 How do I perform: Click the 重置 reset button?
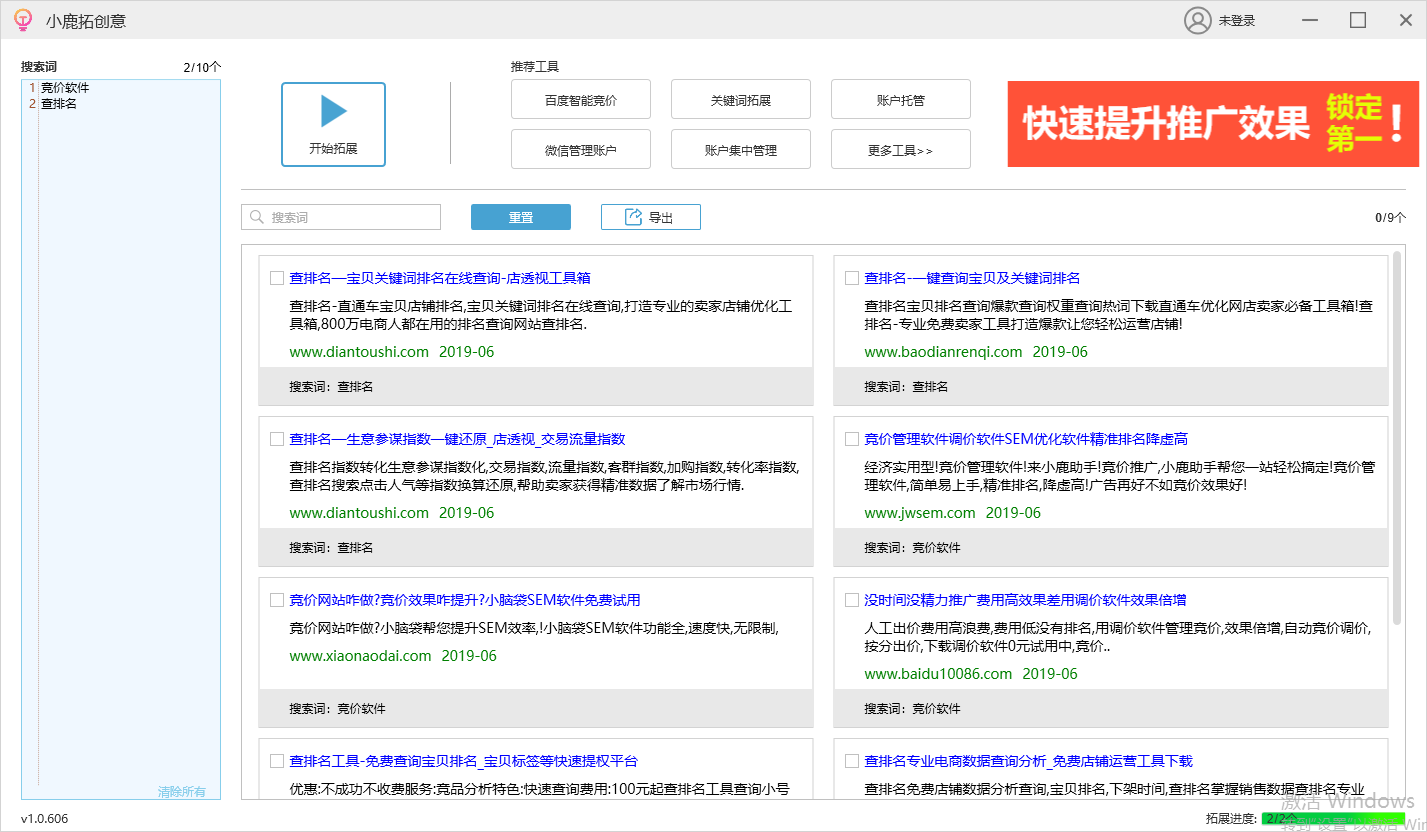(521, 217)
